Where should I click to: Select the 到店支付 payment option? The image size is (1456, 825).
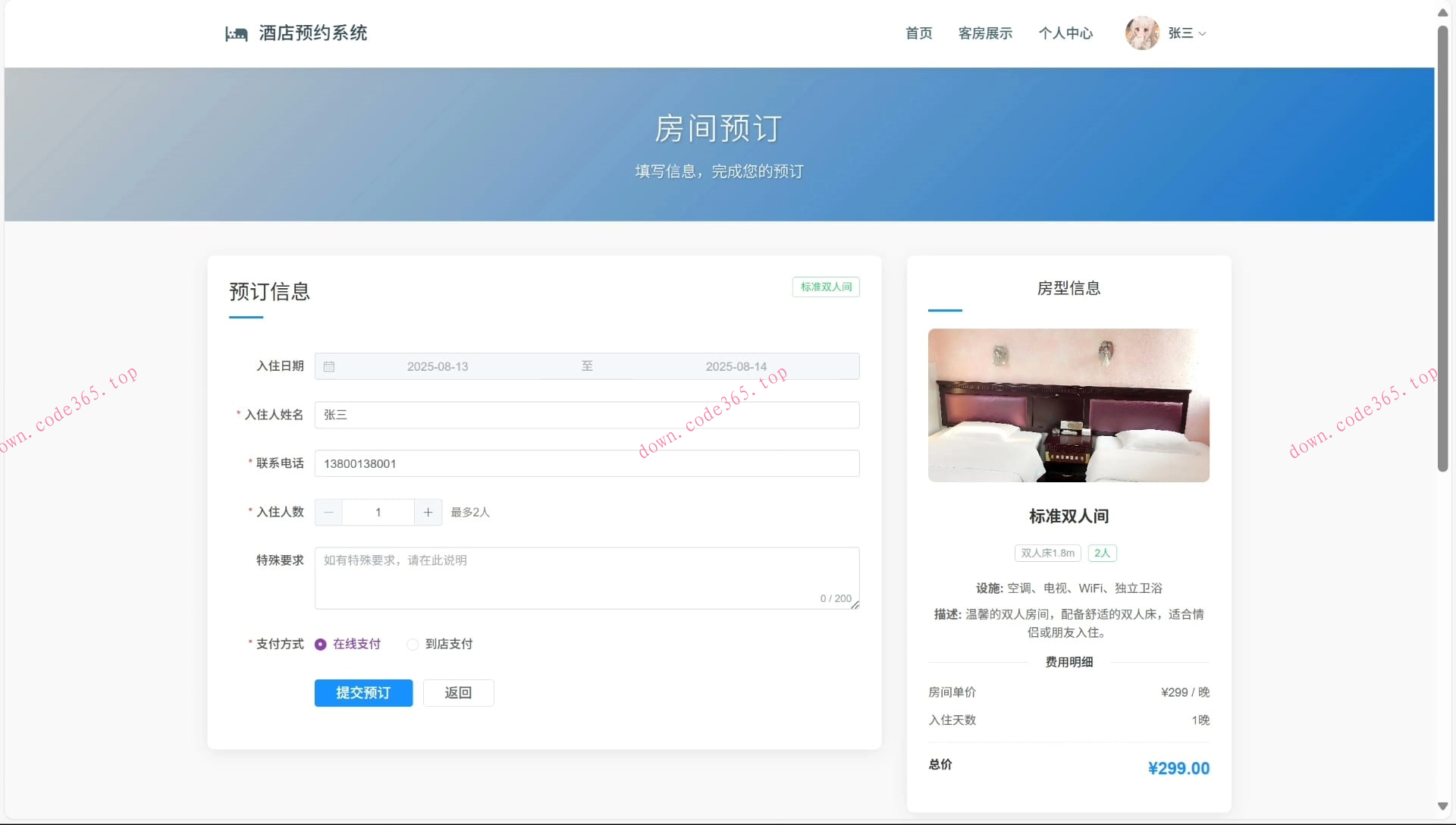(412, 645)
